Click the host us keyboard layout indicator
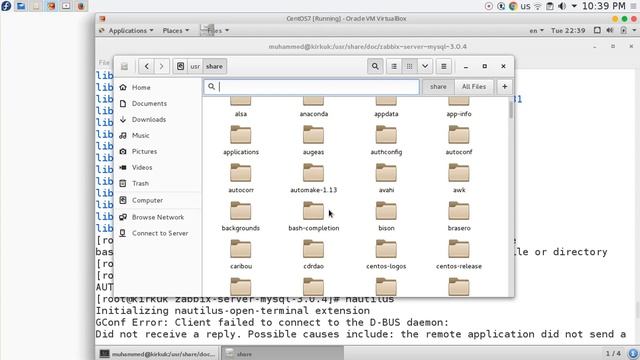This screenshot has height=360, width=640. tap(525, 6)
